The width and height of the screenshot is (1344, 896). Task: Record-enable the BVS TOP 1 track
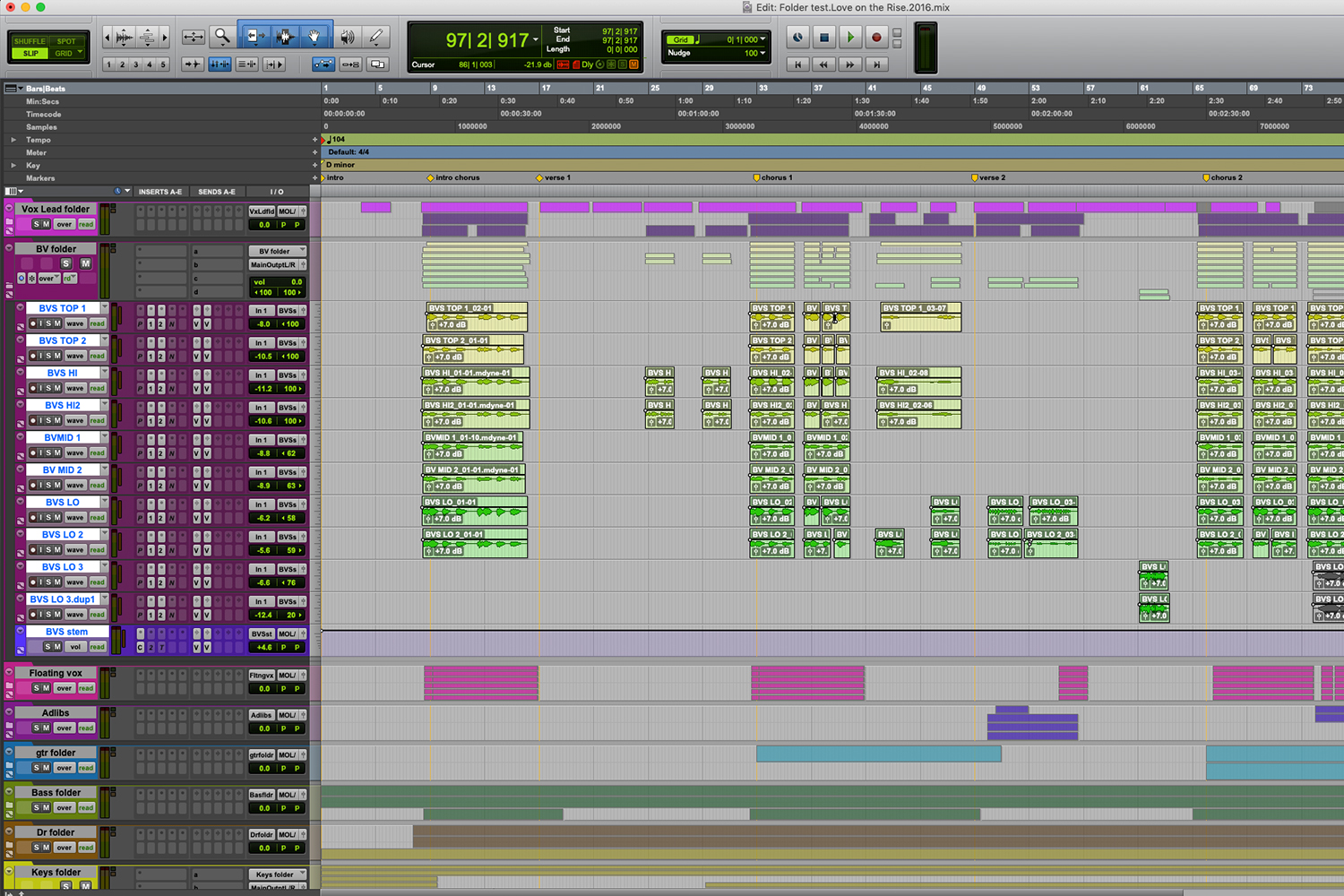tap(32, 323)
